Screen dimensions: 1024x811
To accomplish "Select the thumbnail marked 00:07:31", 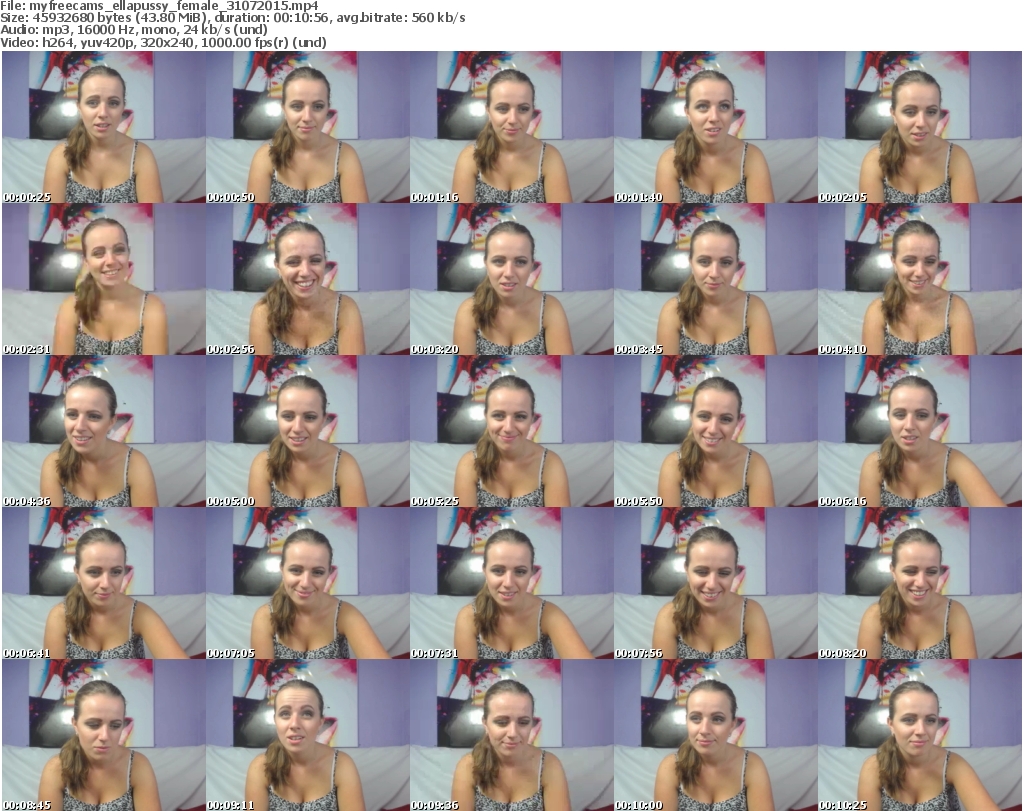I will pos(512,584).
